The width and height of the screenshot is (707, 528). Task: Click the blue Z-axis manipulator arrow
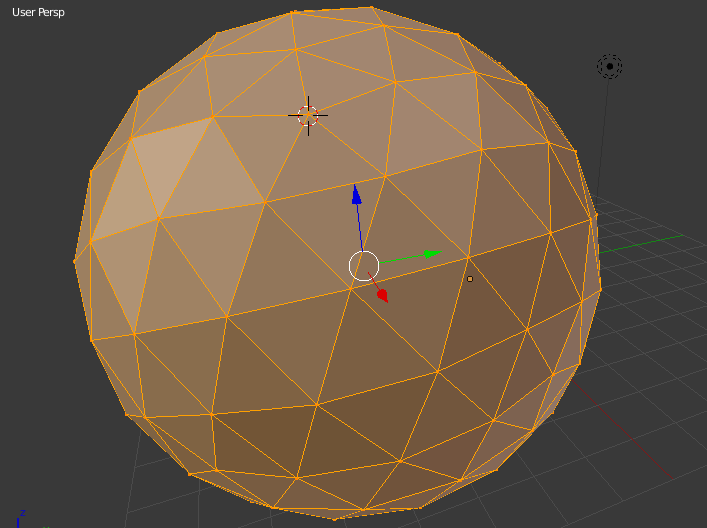pyautogui.click(x=357, y=195)
